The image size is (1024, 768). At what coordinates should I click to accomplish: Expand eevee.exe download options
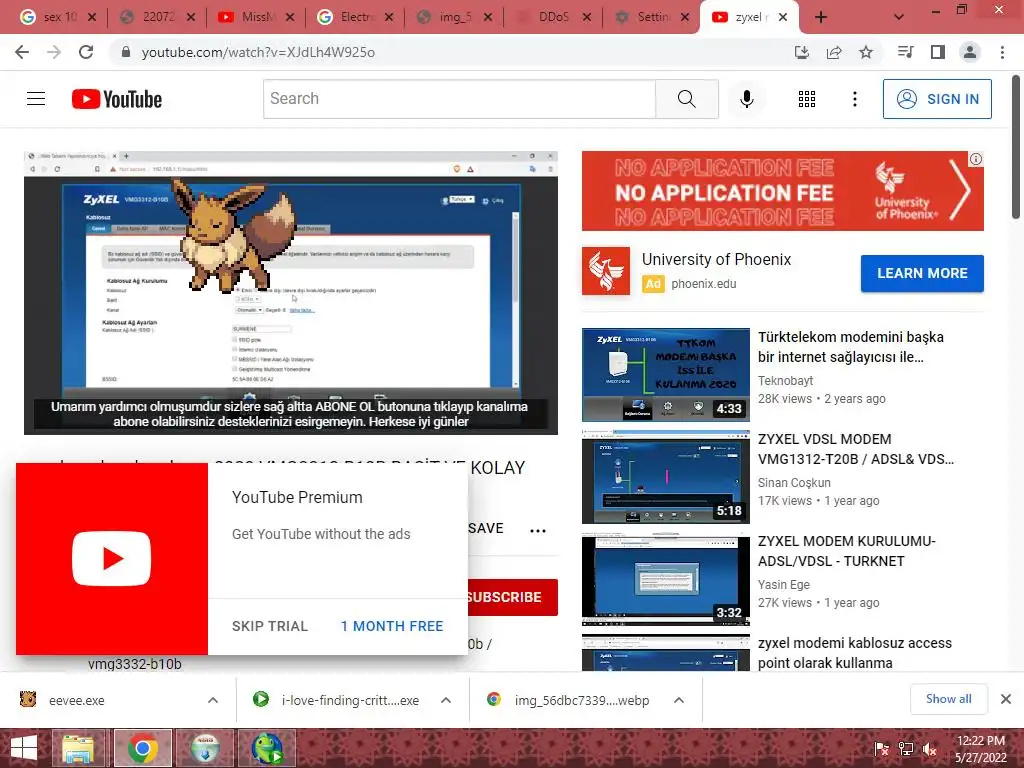pos(213,700)
